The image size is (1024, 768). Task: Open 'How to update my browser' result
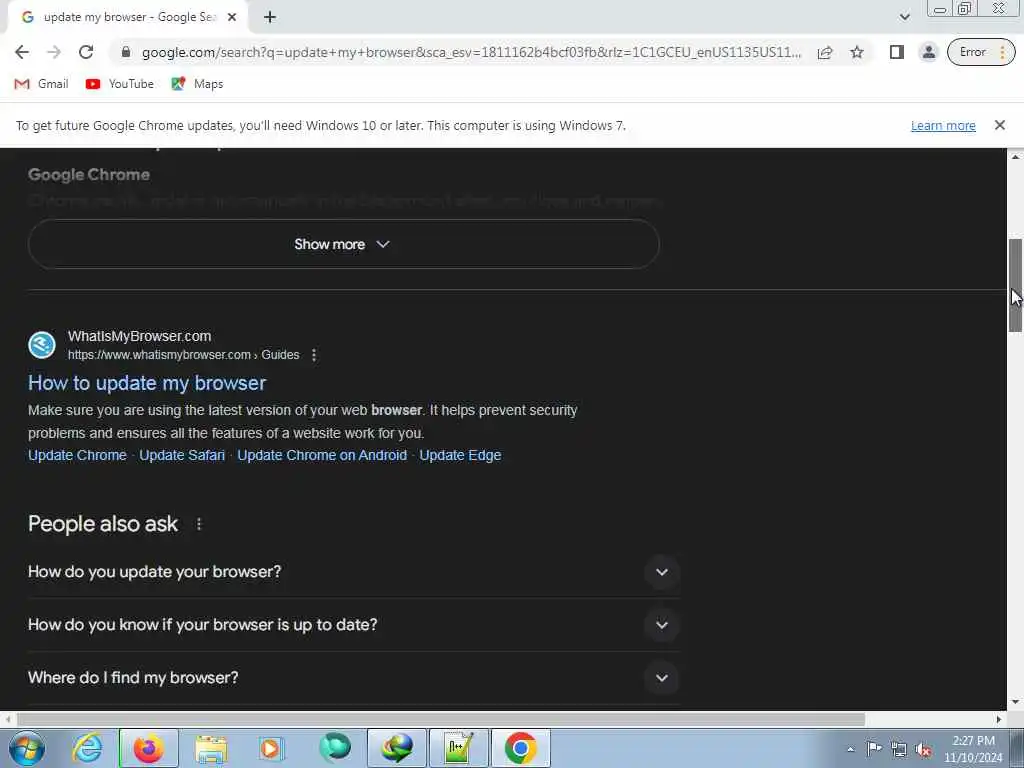[x=147, y=383]
